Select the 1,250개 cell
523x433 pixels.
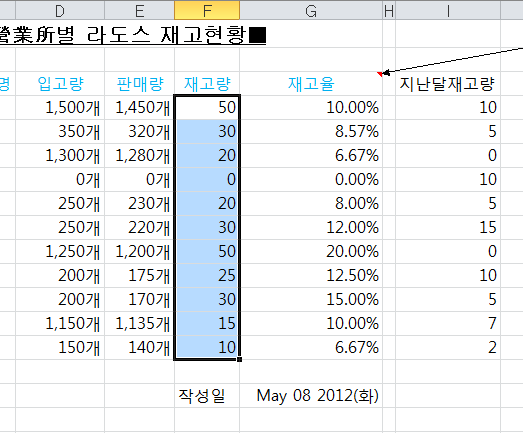(60, 252)
